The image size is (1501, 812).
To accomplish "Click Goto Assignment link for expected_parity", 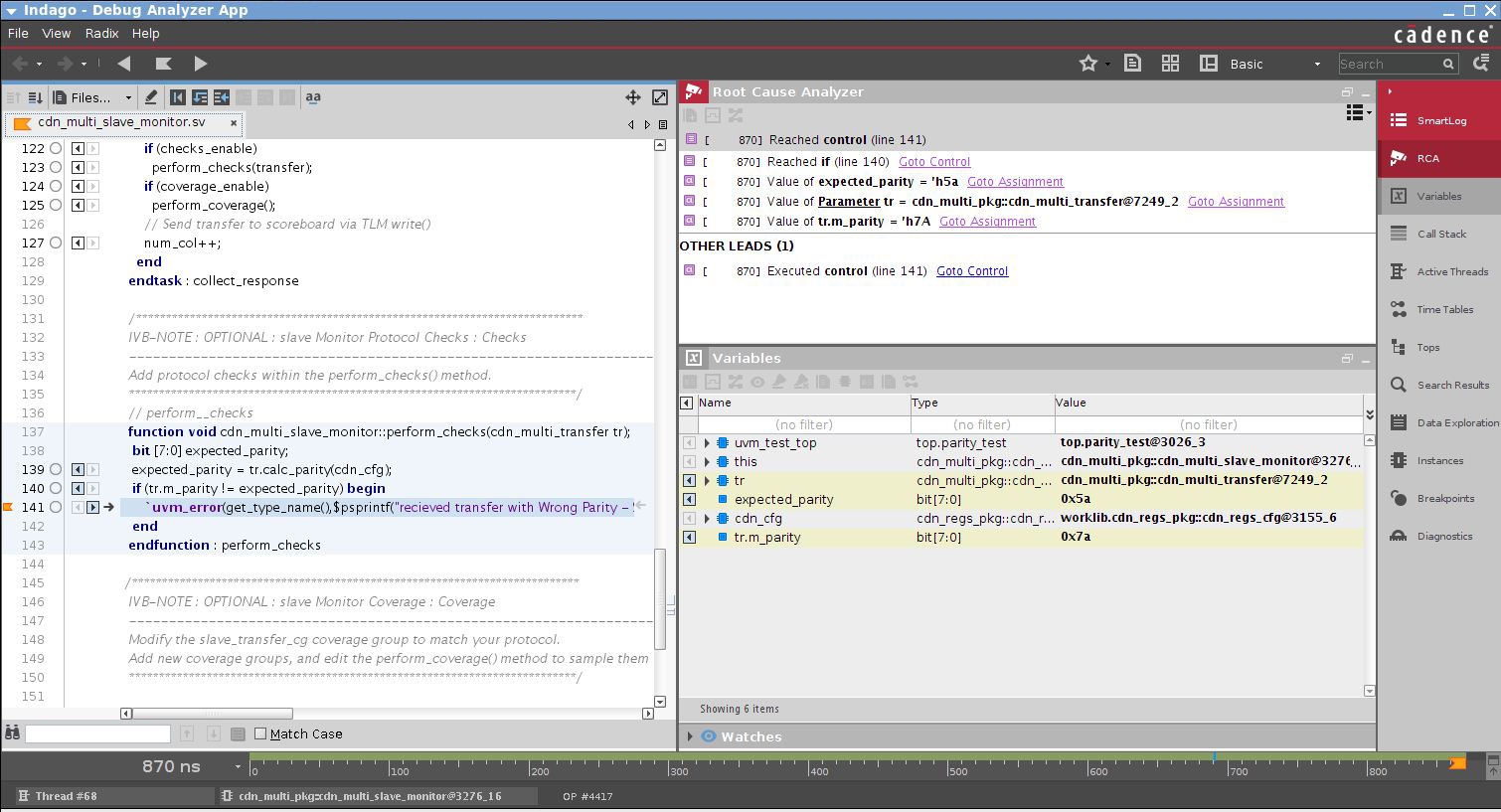I will tap(1015, 182).
